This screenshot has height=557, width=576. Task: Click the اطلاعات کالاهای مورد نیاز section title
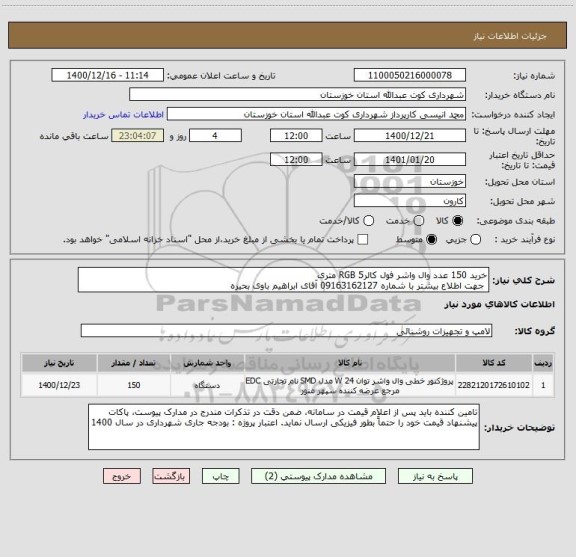(x=500, y=305)
